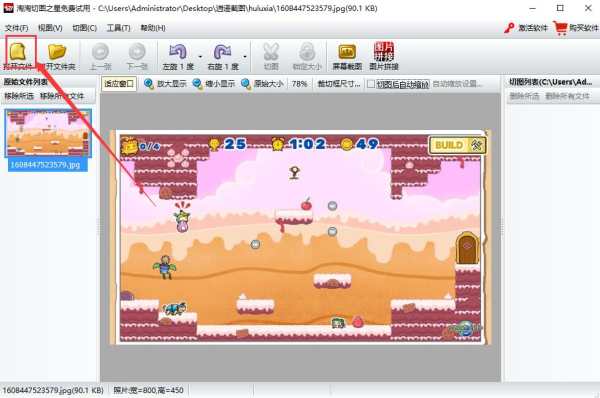600x398 pixels.
Task: Click the rotate right 1 degree icon
Action: point(222,51)
